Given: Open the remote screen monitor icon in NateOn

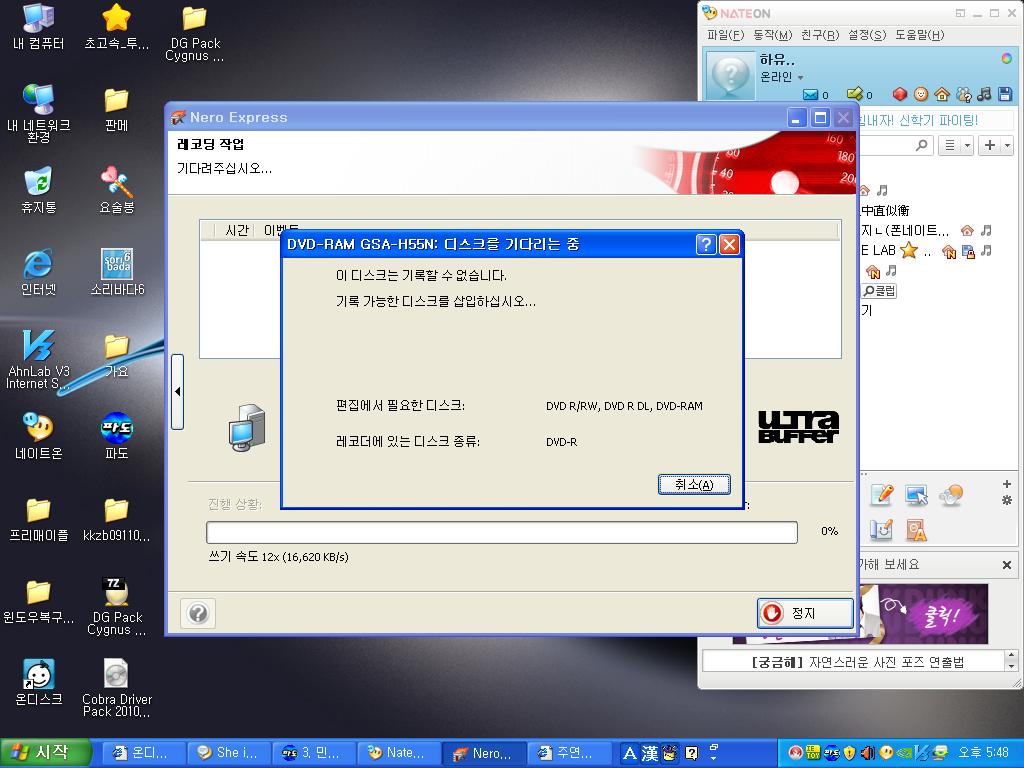Looking at the screenshot, I should coord(916,495).
